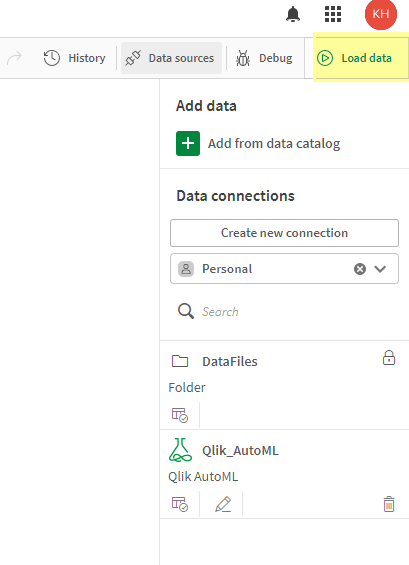Click the select data icon under DataFiles
The height and width of the screenshot is (565, 409).
[180, 415]
